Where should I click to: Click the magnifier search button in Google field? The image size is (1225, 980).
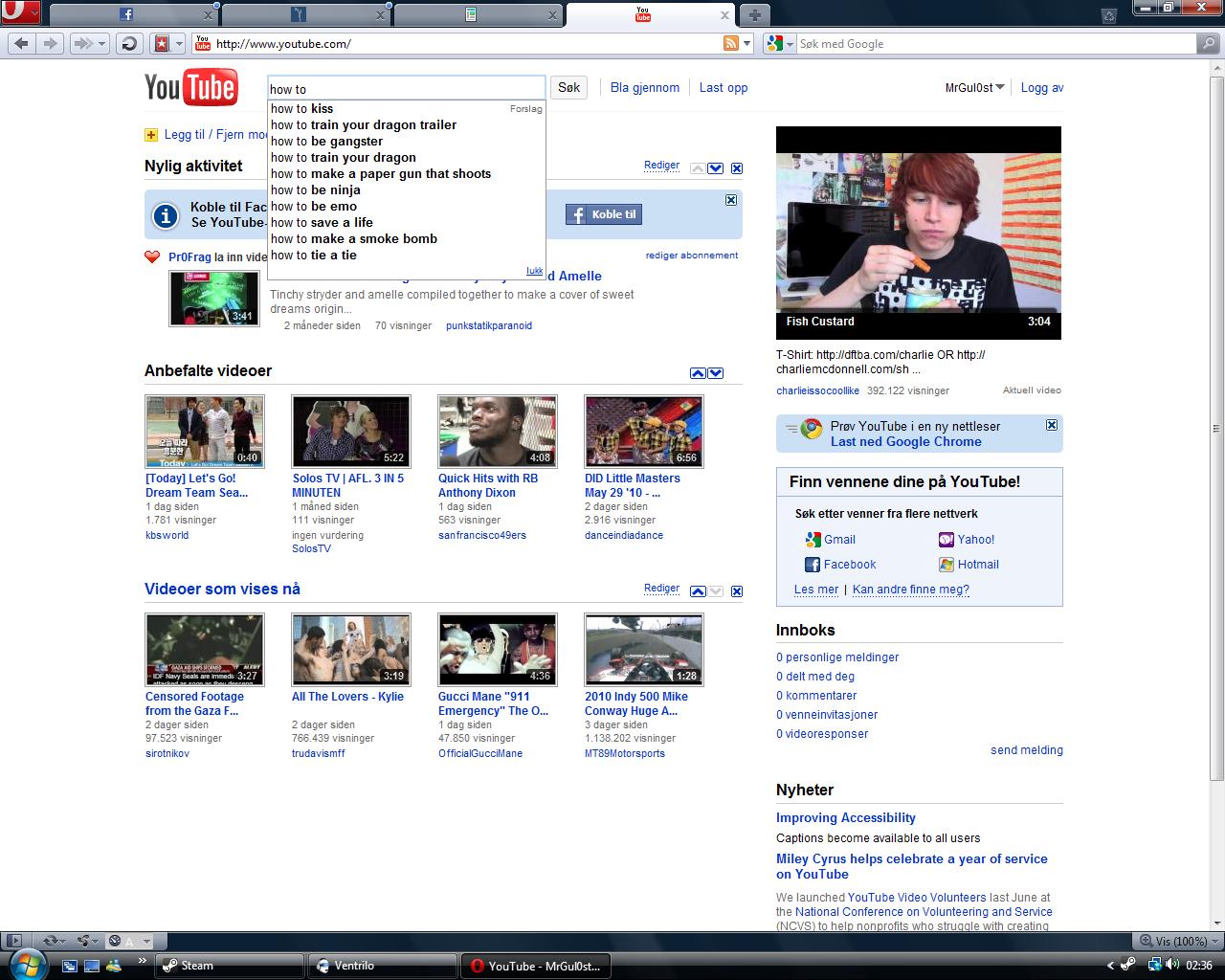[1208, 43]
